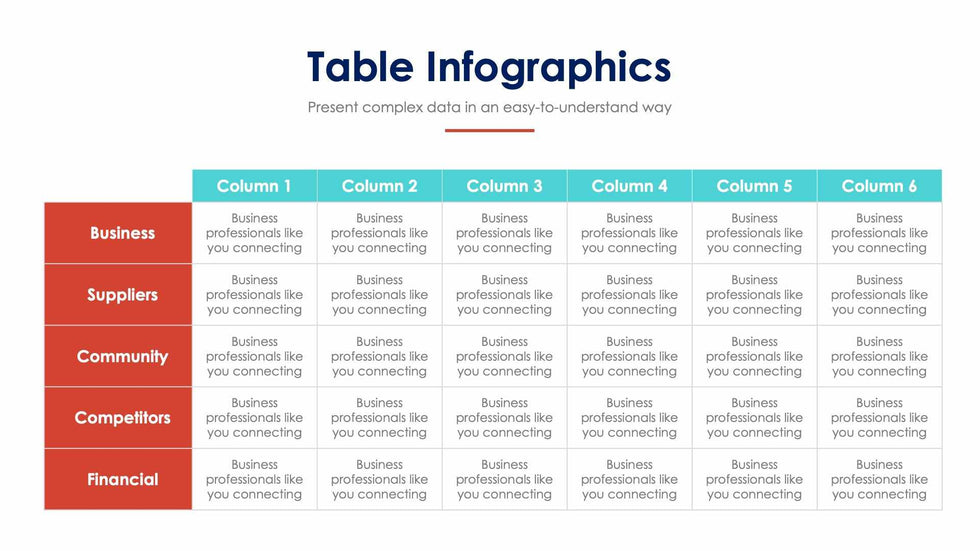Select the Competitors row cell under Column 2
Screen dimensions: 980x551
pos(379,418)
